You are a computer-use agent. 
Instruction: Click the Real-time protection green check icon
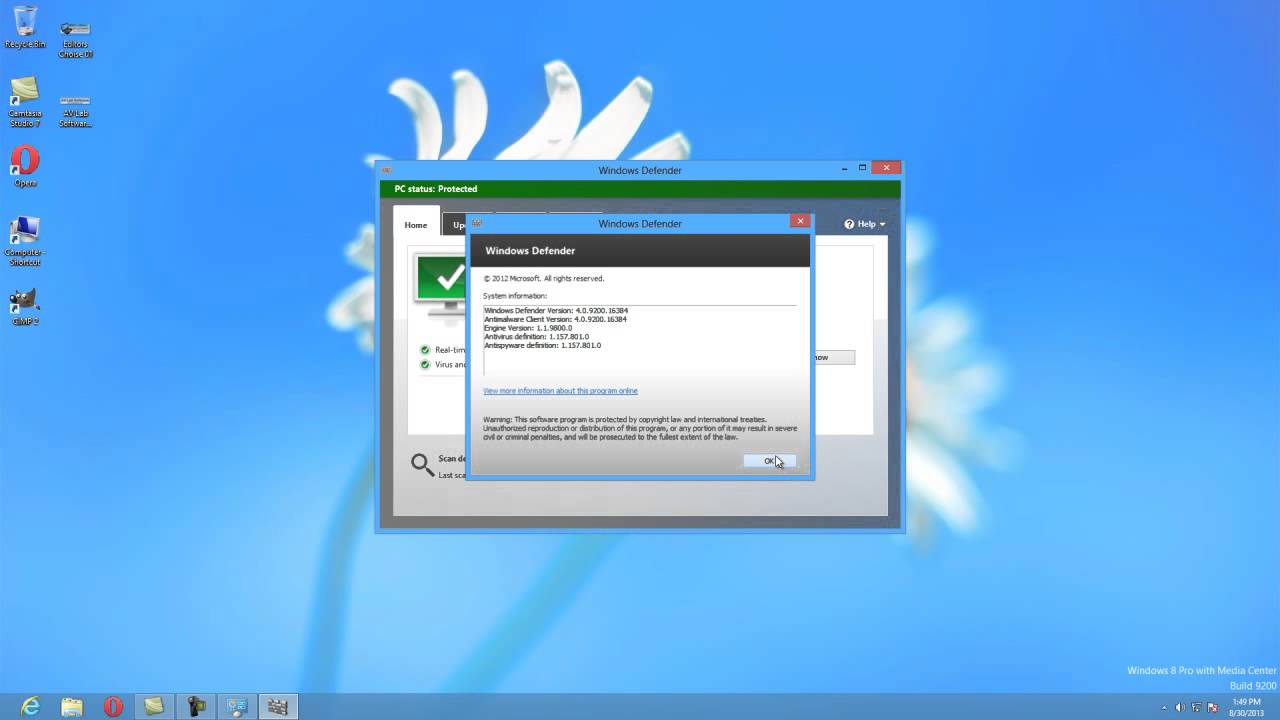click(425, 350)
